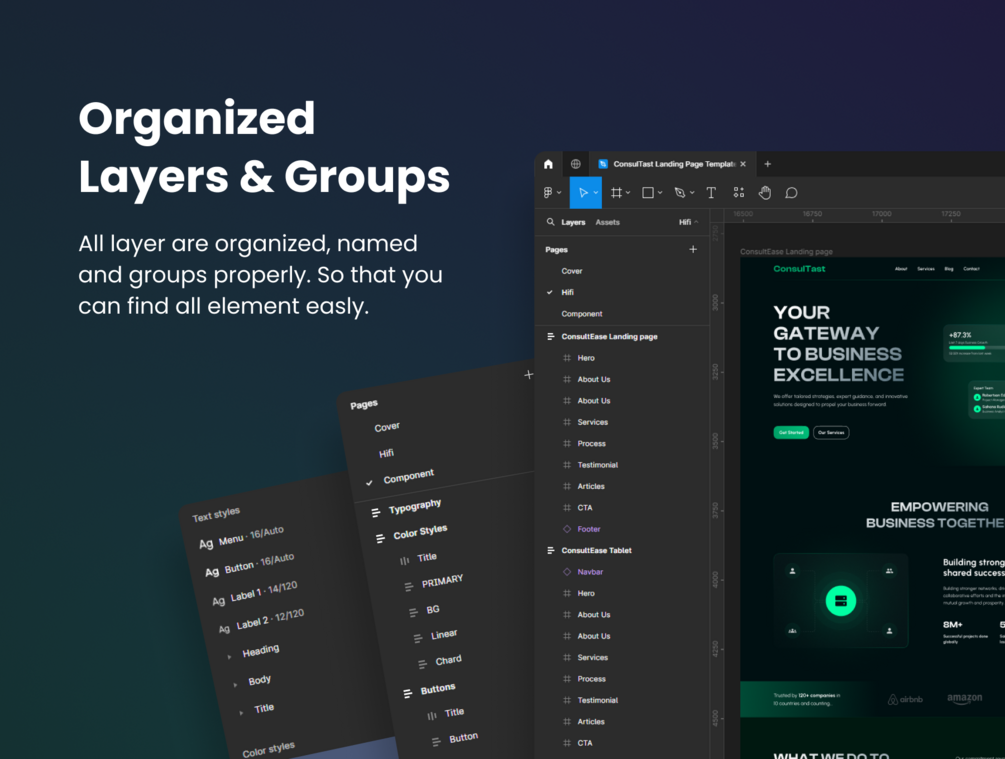
Task: Select the PRIMARY layer in tilted panel
Action: click(442, 582)
